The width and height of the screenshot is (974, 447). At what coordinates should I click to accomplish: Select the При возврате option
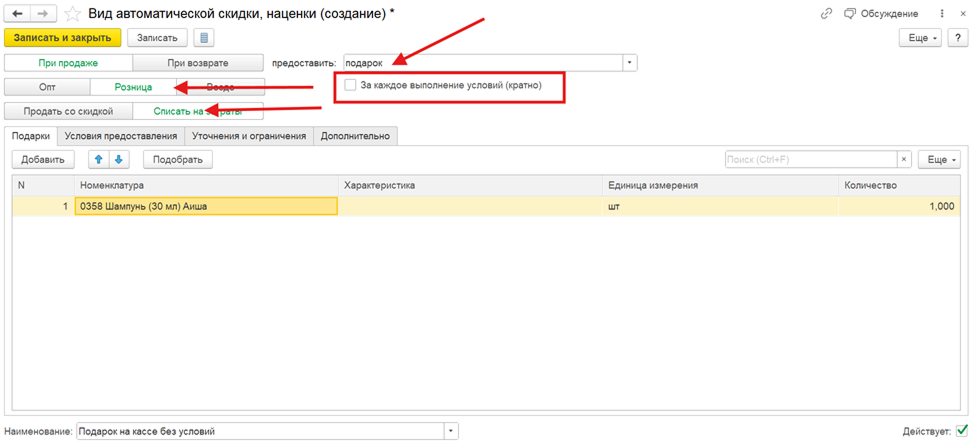coord(198,63)
